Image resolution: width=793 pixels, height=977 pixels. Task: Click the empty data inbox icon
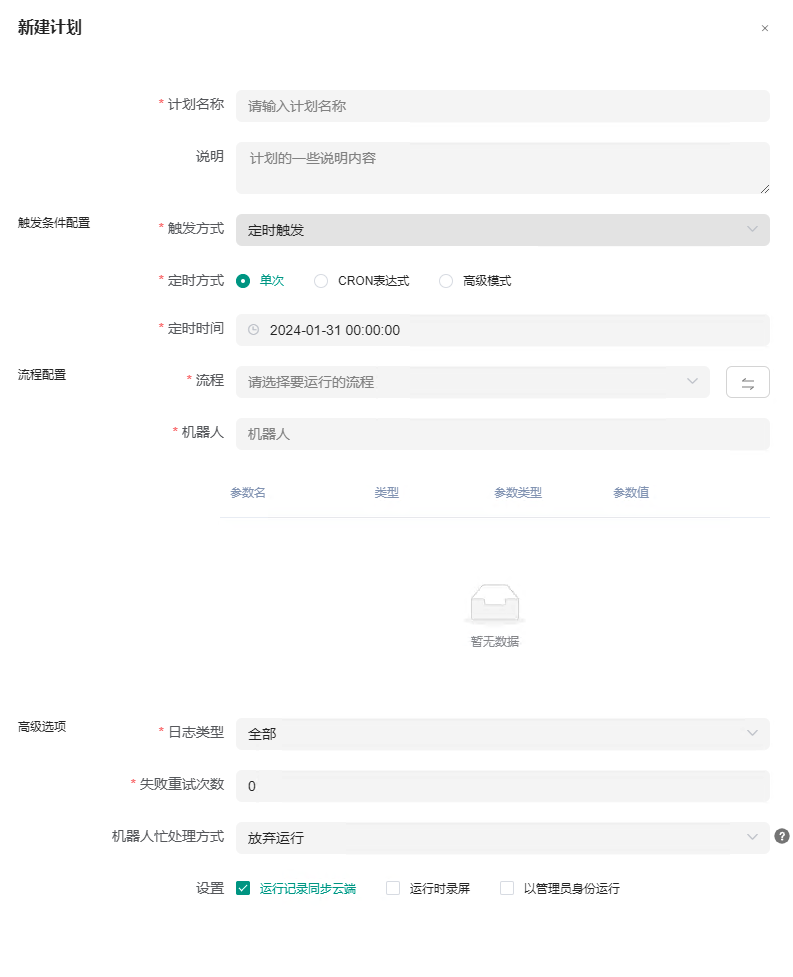[495, 604]
